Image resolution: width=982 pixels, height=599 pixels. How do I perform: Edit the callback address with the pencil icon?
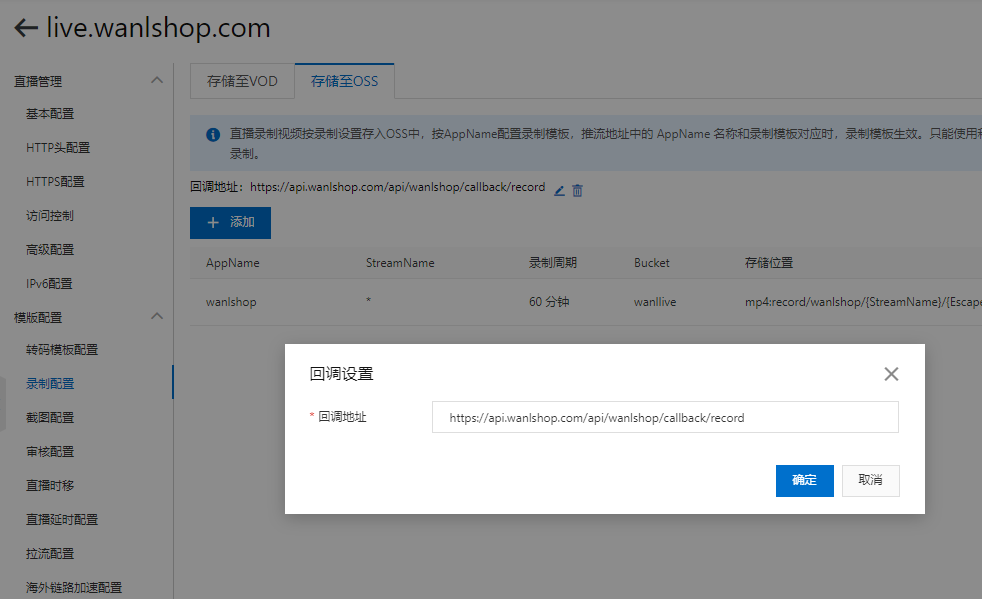(x=559, y=190)
